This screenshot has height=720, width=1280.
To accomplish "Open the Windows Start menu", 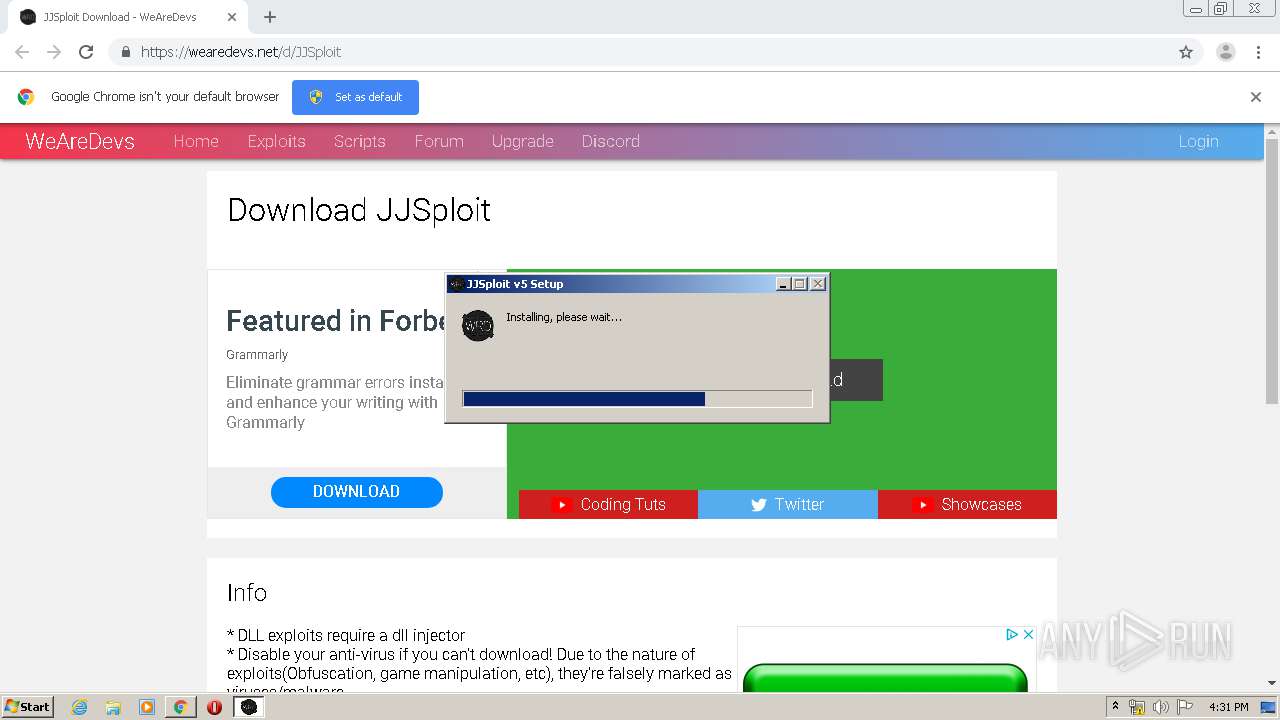I will tap(27, 706).
